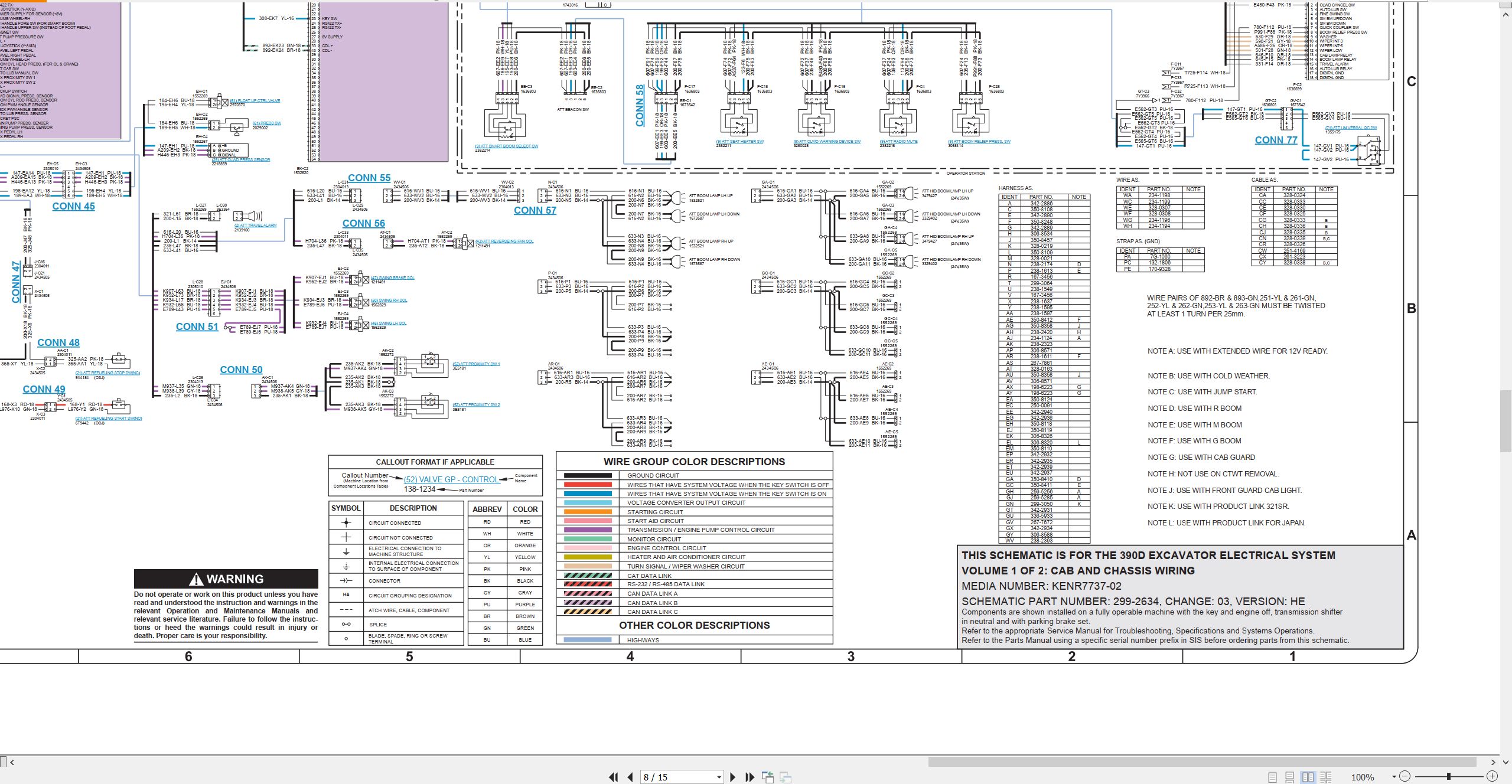Image resolution: width=1512 pixels, height=784 pixels.
Task: Click the WARNING header banner
Action: (x=226, y=579)
